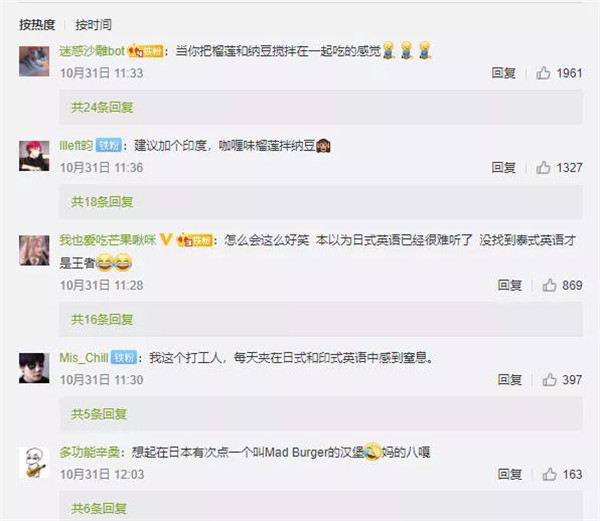This screenshot has height=521, width=600.
Task: Click the orange fan badge beside 迷惑沙雕bot
Action: tap(146, 50)
